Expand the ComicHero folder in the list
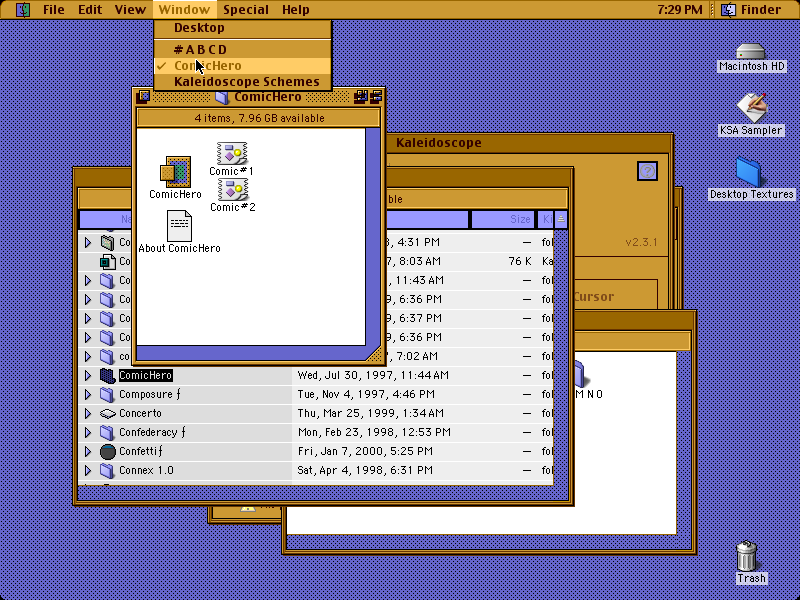The image size is (800, 600). pos(88,376)
